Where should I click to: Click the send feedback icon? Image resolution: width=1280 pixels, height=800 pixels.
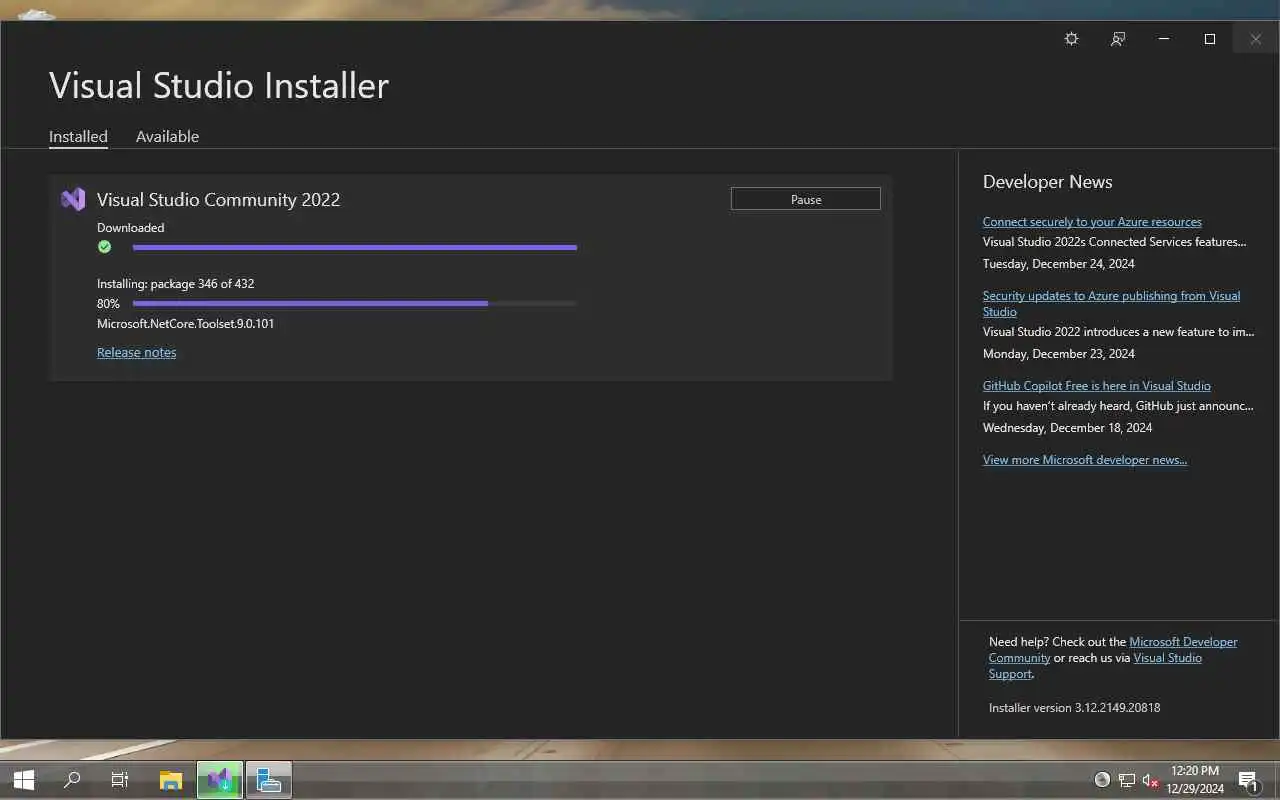coord(1118,39)
